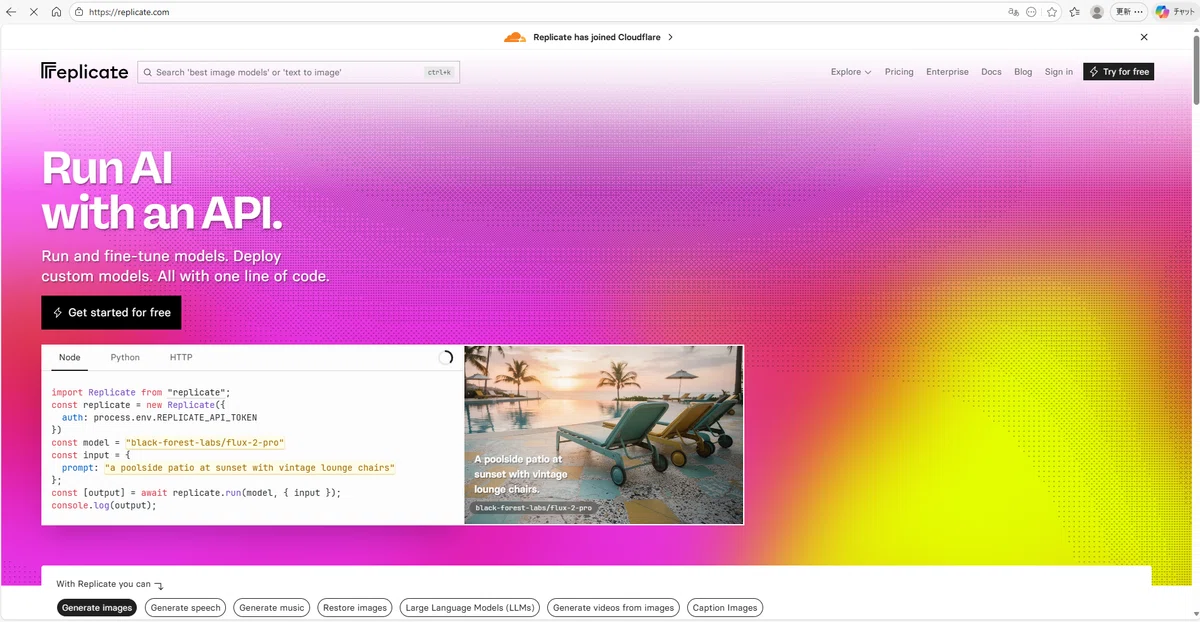
Task: Open the Docs link
Action: [x=991, y=72]
